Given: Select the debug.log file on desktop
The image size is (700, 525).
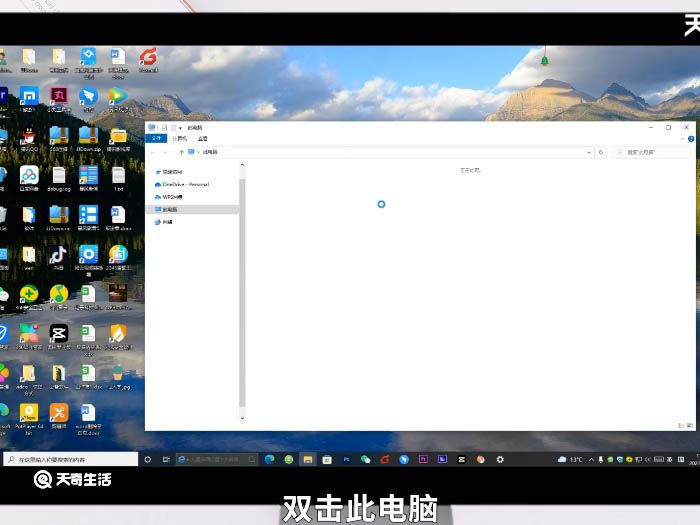Looking at the screenshot, I should coord(59,179).
